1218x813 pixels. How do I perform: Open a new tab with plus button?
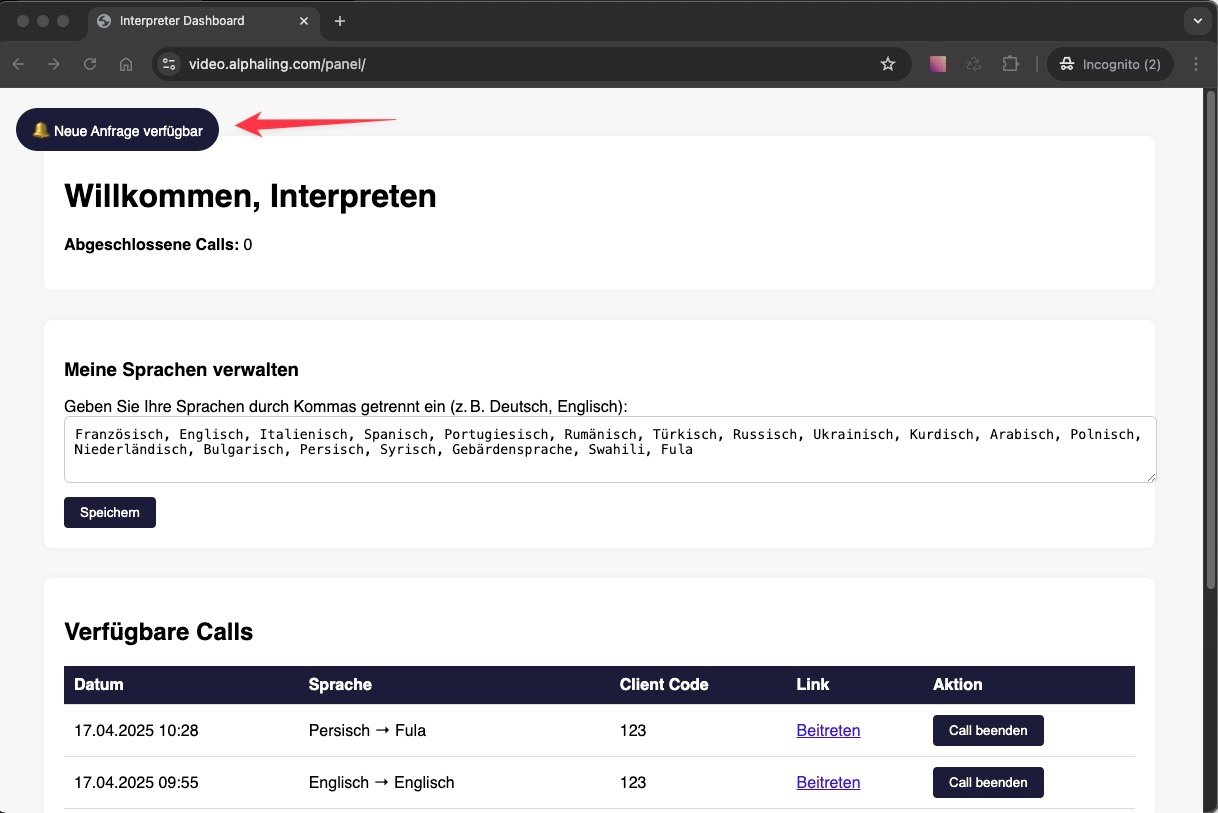(340, 21)
